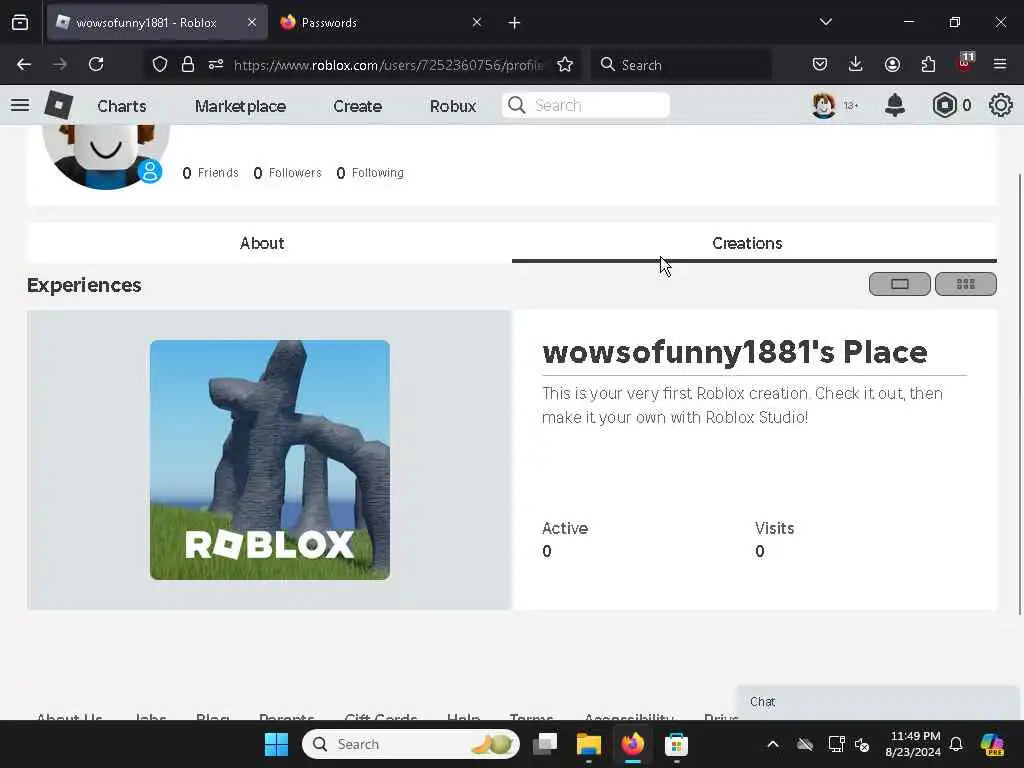Open Microsoft Store from taskbar

[x=676, y=744]
